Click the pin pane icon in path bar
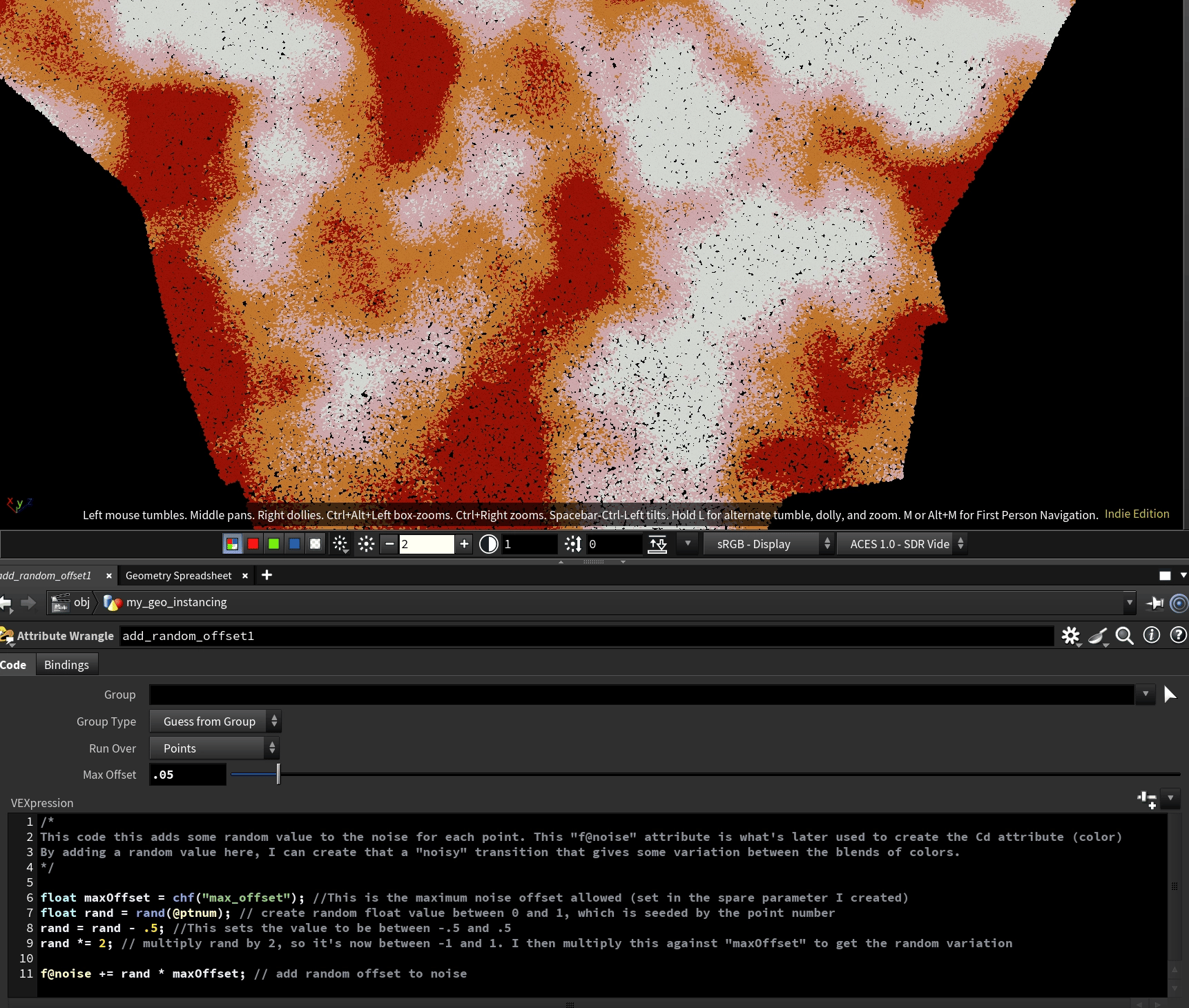The width and height of the screenshot is (1189, 1008). click(x=1154, y=603)
